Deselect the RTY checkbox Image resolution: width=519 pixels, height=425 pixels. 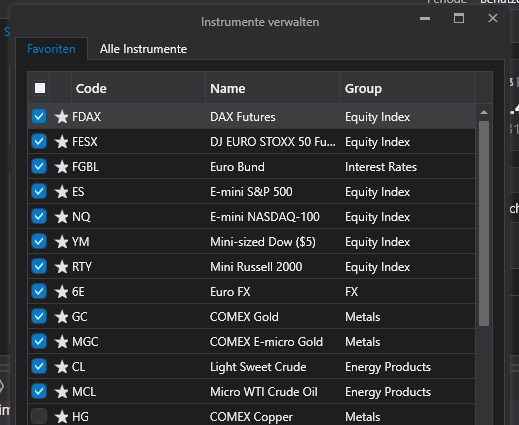(39, 266)
